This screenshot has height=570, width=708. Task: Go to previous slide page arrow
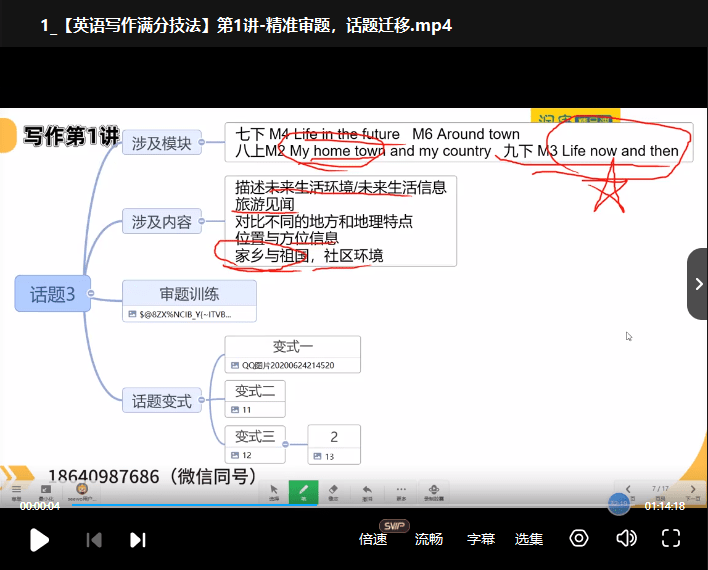(x=628, y=489)
